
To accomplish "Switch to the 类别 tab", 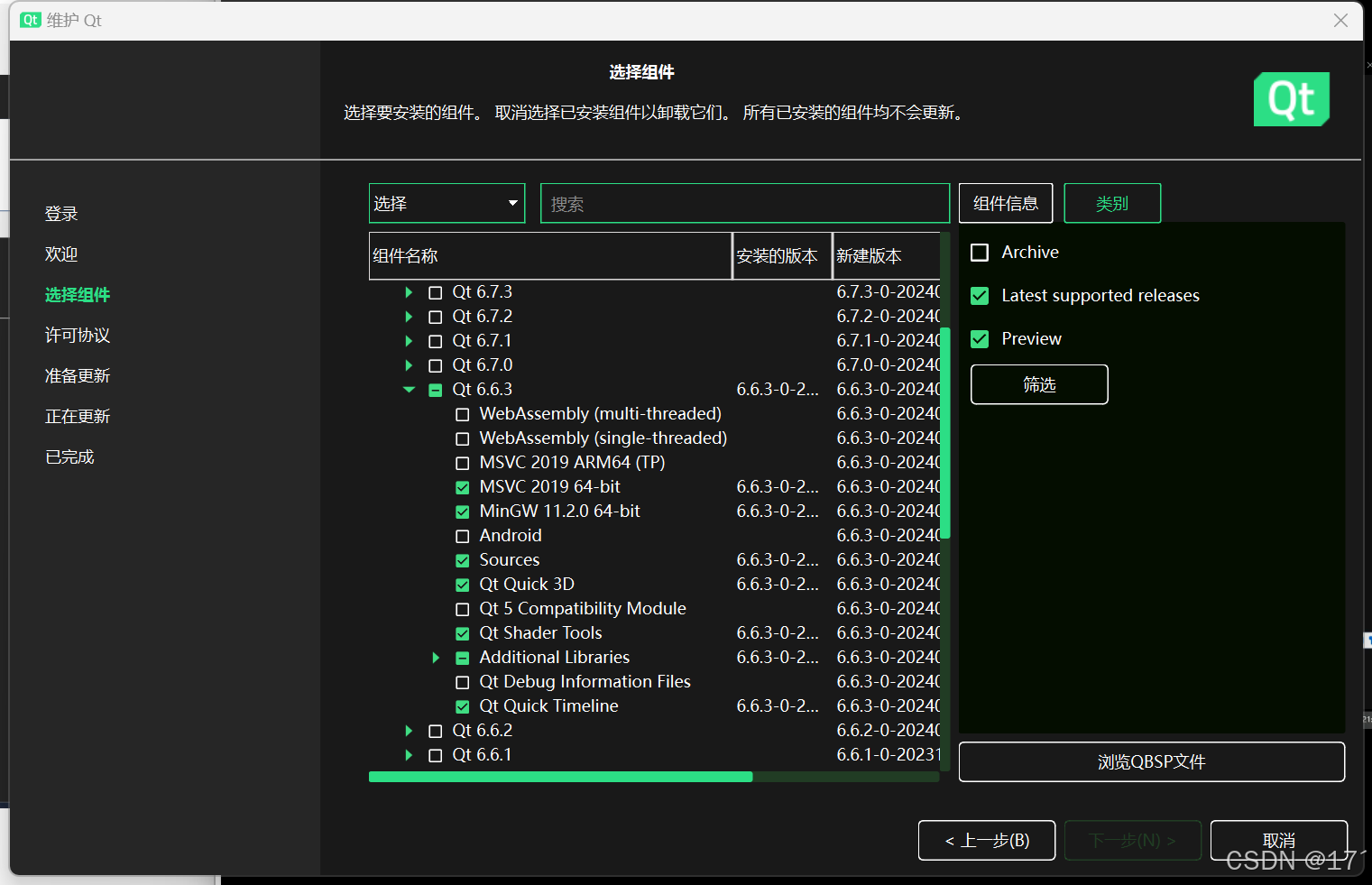I will pos(1112,203).
